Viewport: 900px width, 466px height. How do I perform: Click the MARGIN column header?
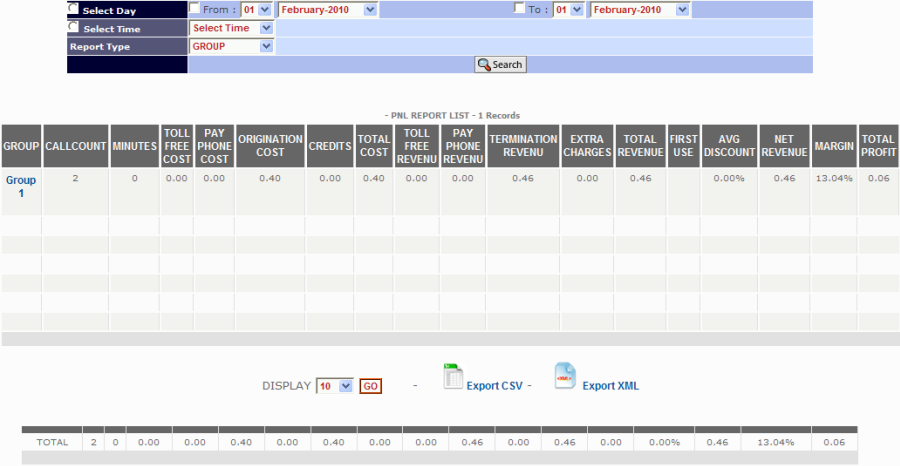tap(834, 146)
